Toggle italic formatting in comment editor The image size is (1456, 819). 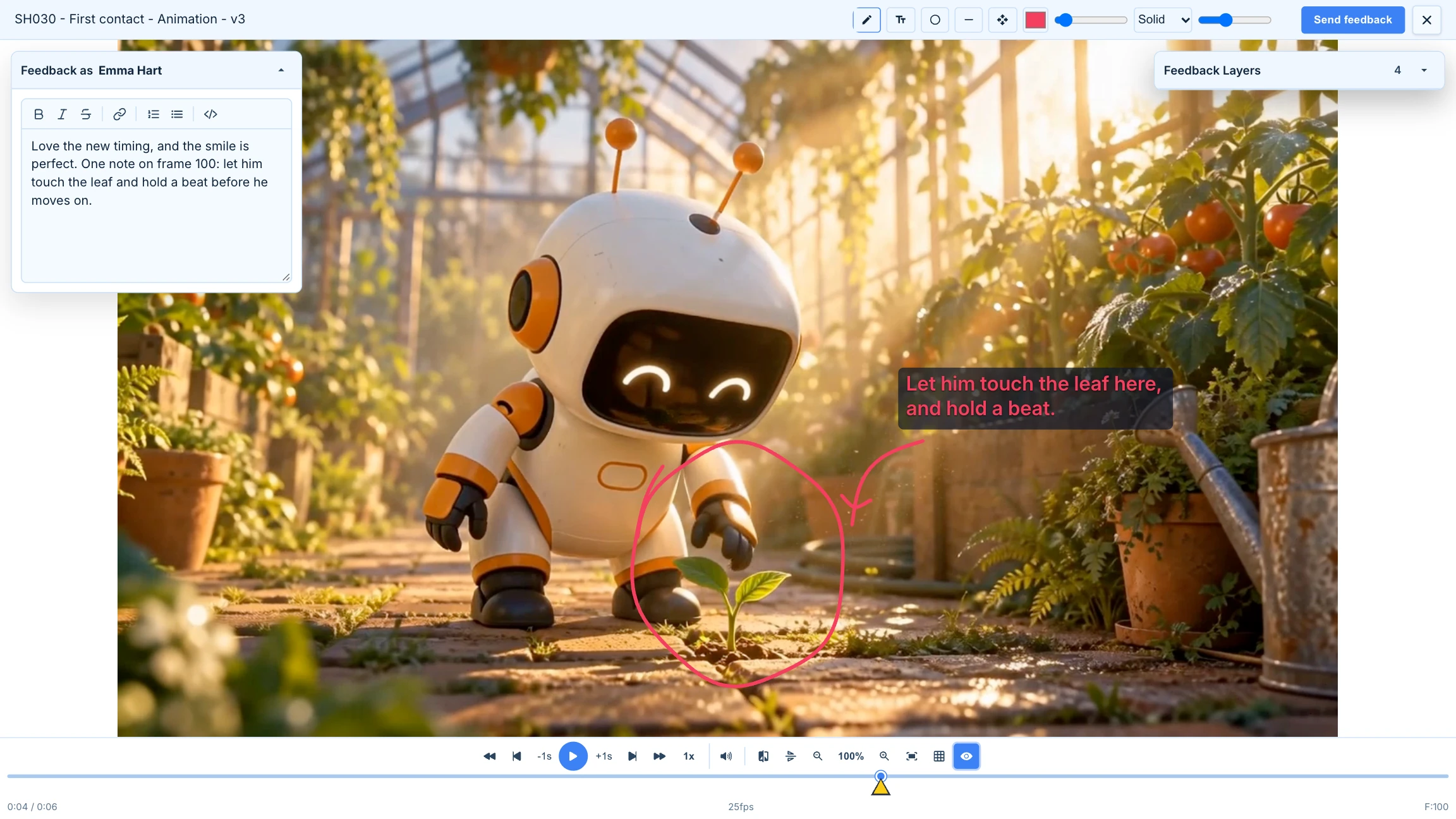(62, 114)
